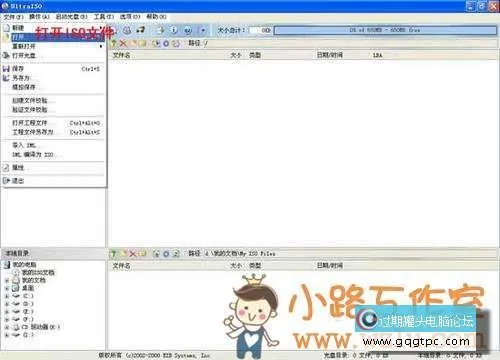Select 我的电脑 in the local tree

pyautogui.click(x=24, y=265)
